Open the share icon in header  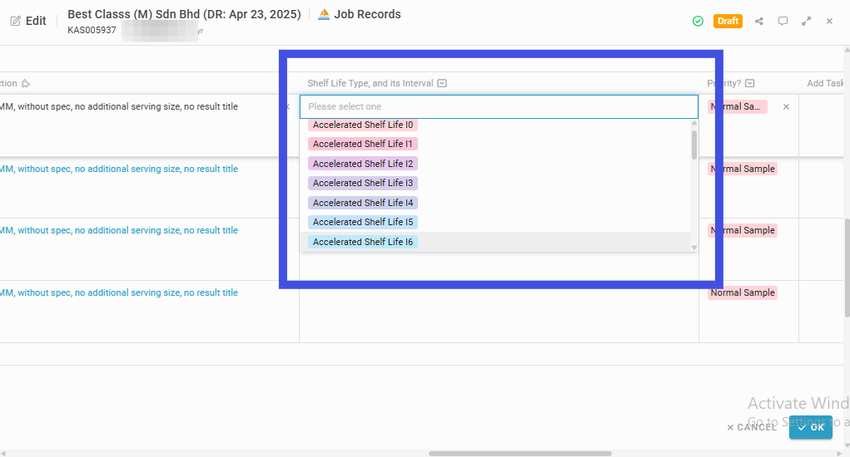759,21
